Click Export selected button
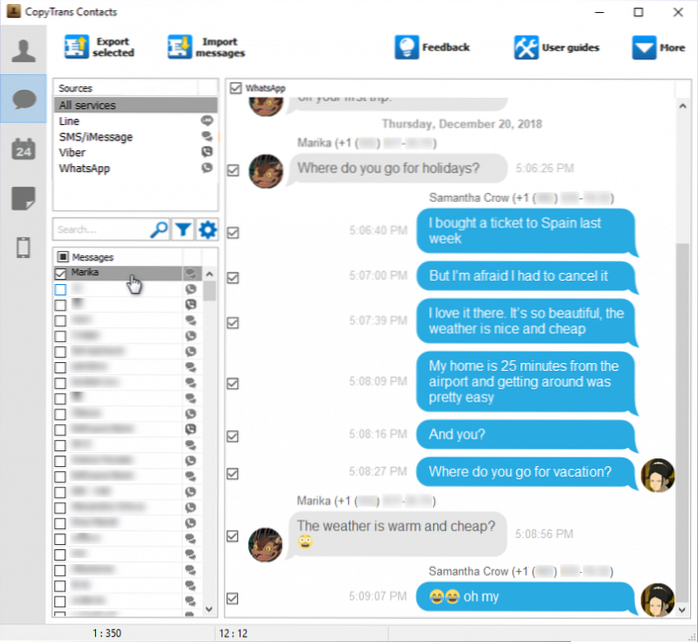The width and height of the screenshot is (698, 642). (x=99, y=47)
